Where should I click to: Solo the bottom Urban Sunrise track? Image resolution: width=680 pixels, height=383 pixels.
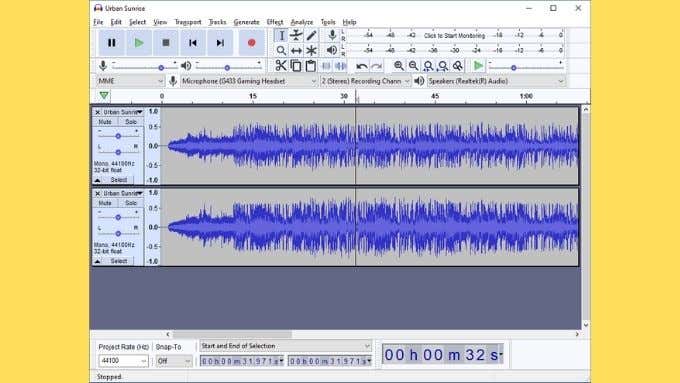131,203
